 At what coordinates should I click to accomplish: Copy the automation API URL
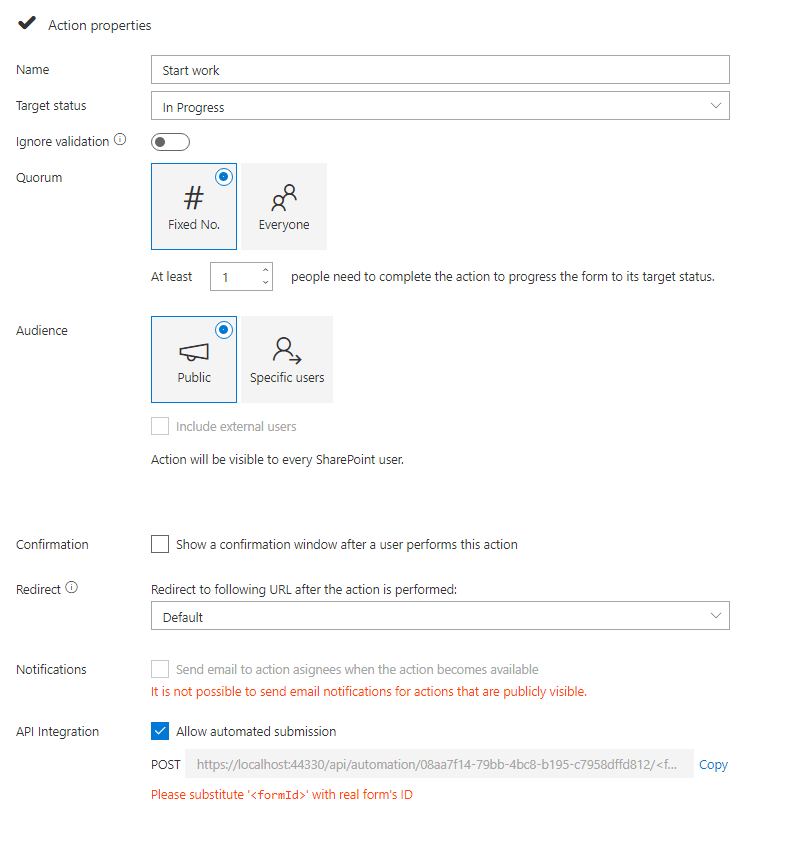(713, 765)
